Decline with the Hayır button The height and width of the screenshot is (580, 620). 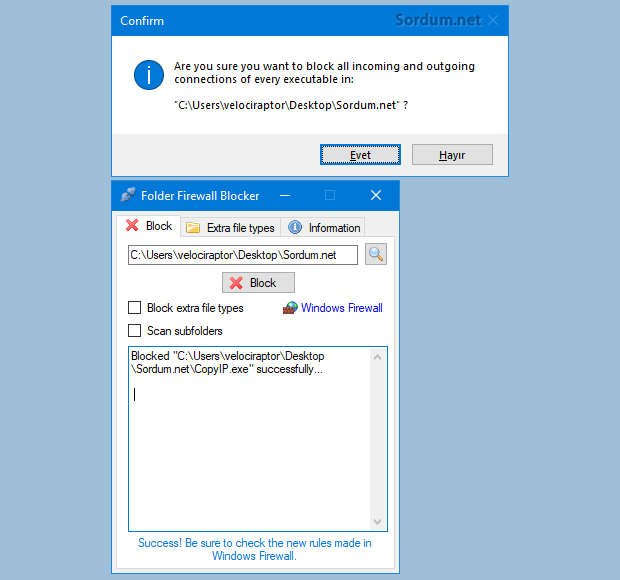(452, 155)
